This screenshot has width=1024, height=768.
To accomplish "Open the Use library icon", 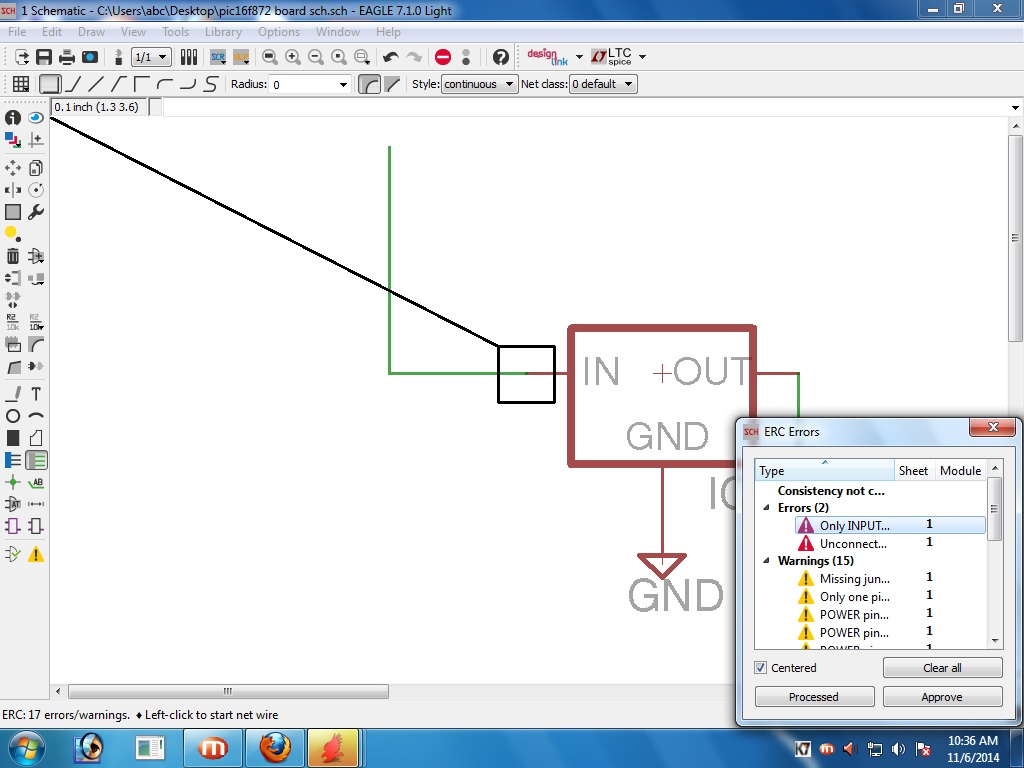I will pyautogui.click(x=189, y=57).
